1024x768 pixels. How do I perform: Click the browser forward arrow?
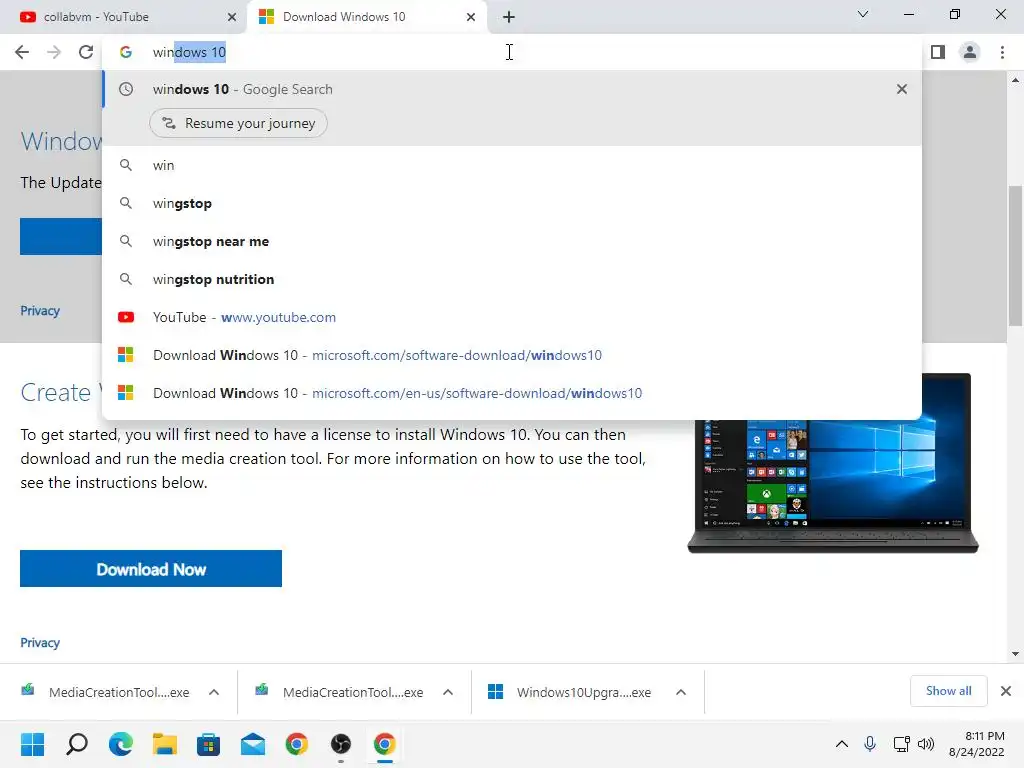(x=54, y=52)
